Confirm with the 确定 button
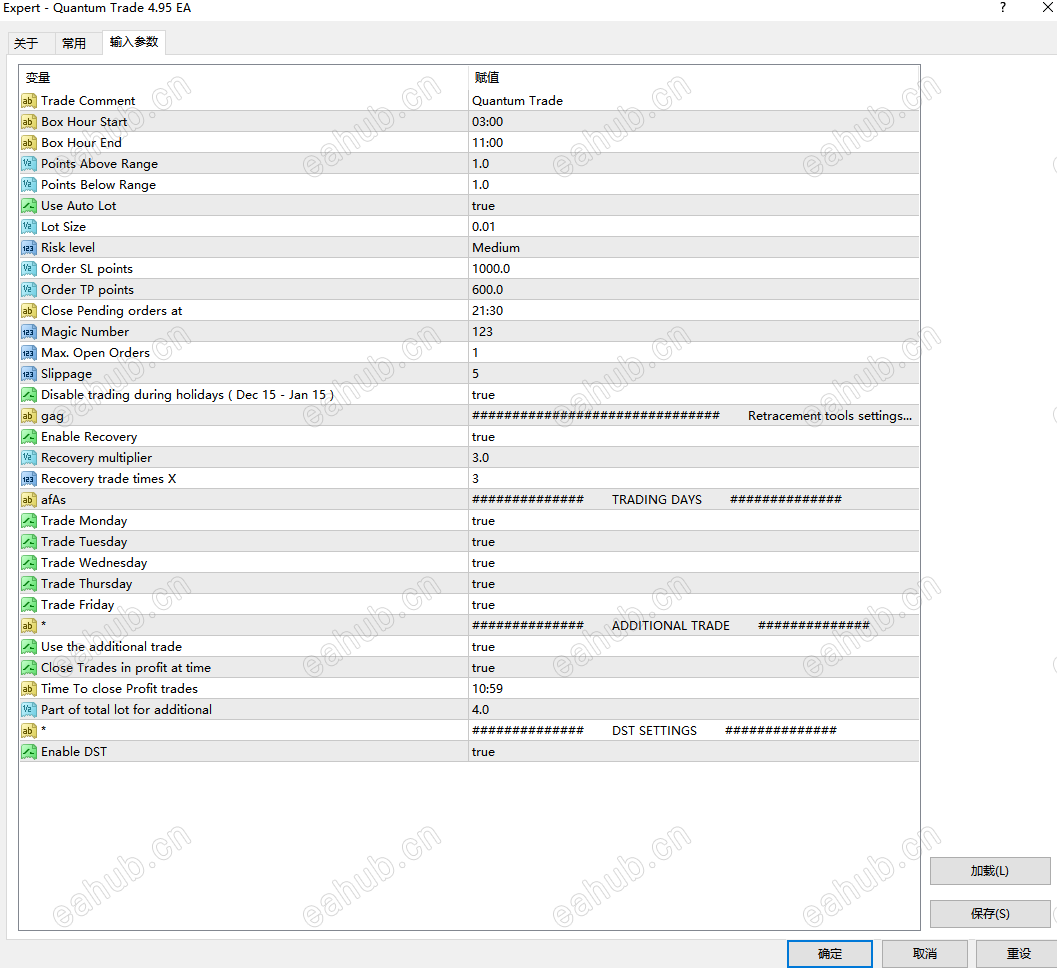This screenshot has width=1057, height=968. click(830, 954)
